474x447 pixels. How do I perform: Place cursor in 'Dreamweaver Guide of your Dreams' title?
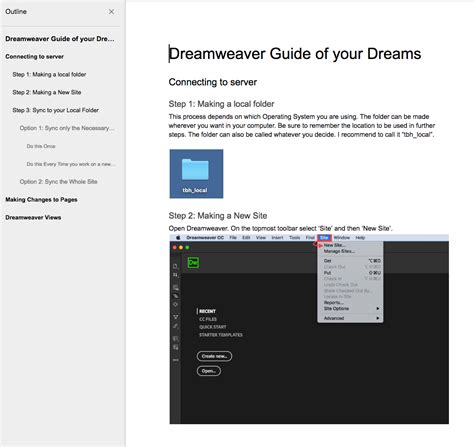point(295,54)
